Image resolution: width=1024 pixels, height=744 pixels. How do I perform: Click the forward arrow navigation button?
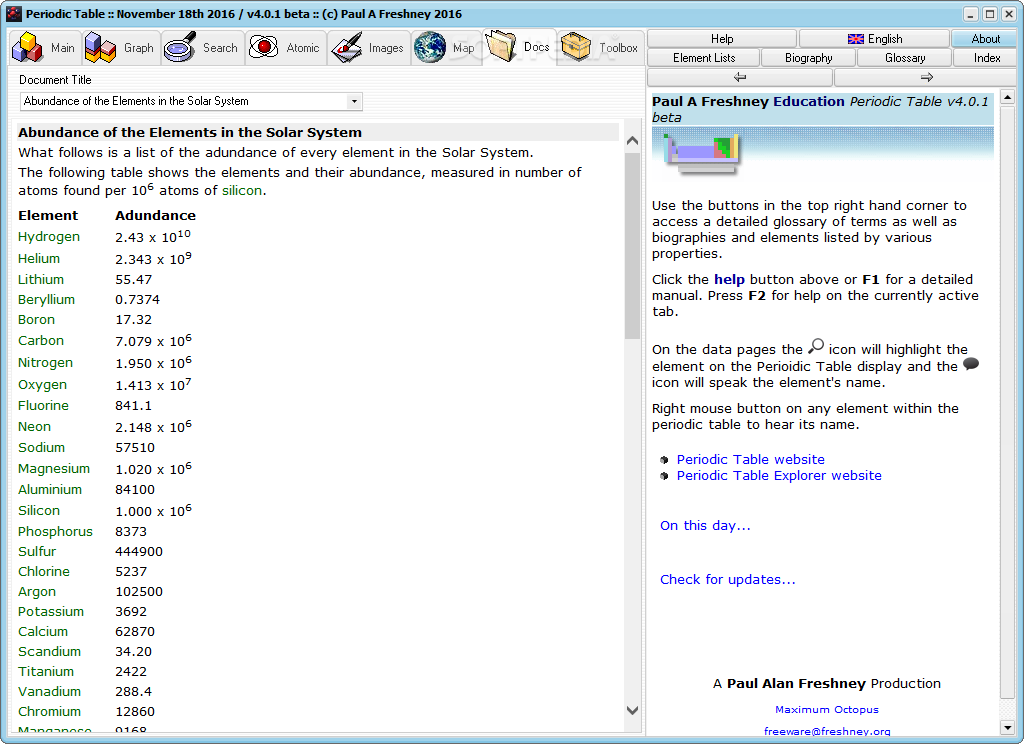(926, 77)
